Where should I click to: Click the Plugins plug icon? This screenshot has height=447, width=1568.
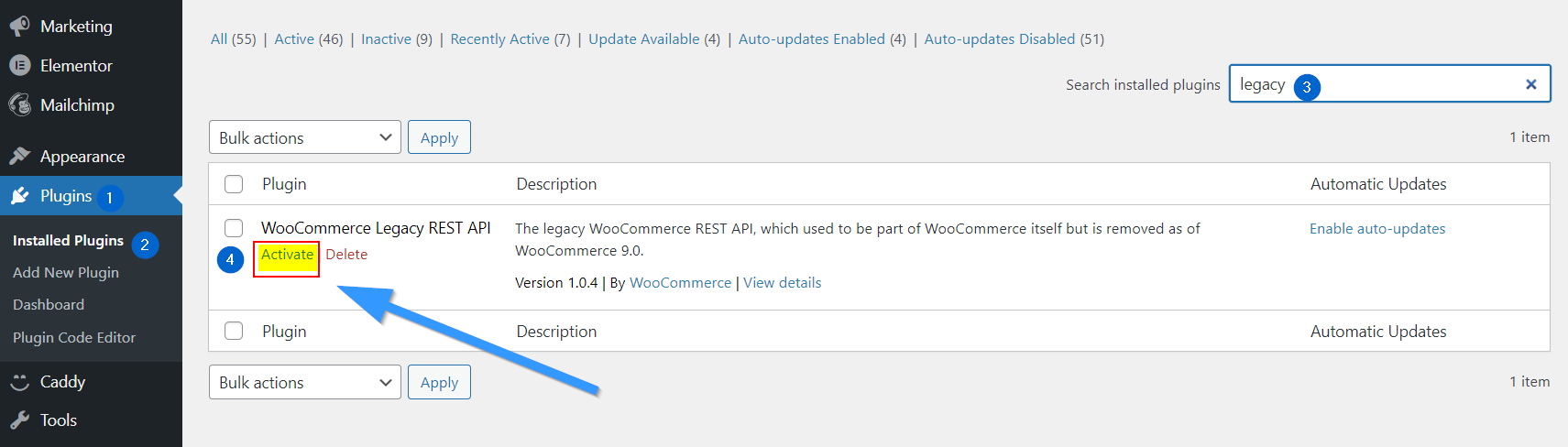click(x=19, y=196)
